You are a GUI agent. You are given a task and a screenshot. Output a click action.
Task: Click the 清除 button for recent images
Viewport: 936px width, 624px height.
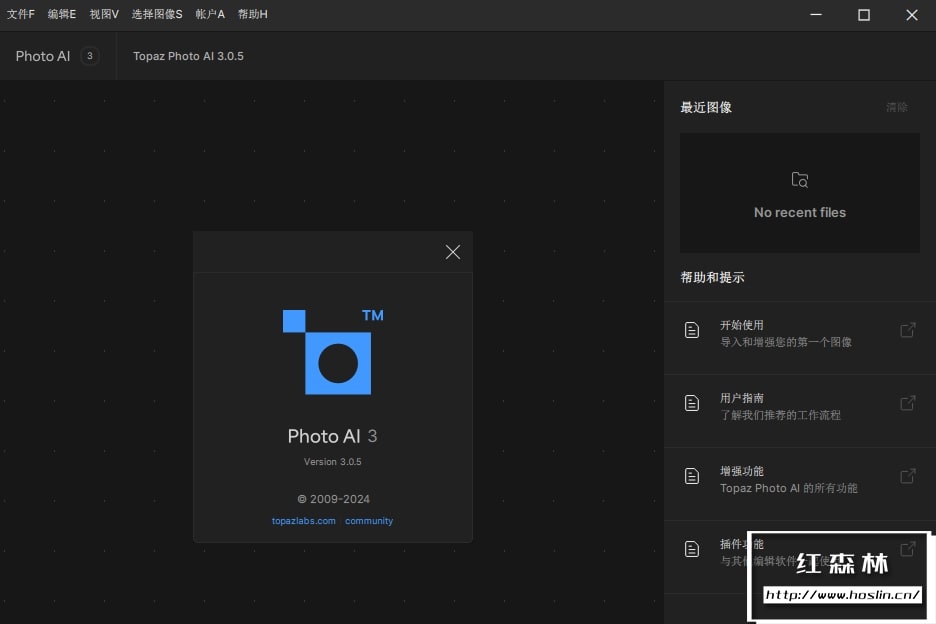click(x=897, y=107)
